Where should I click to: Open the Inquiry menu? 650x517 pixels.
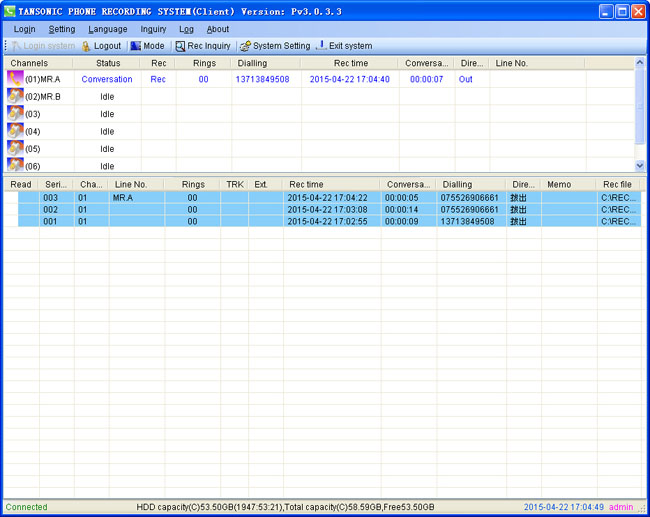153,30
